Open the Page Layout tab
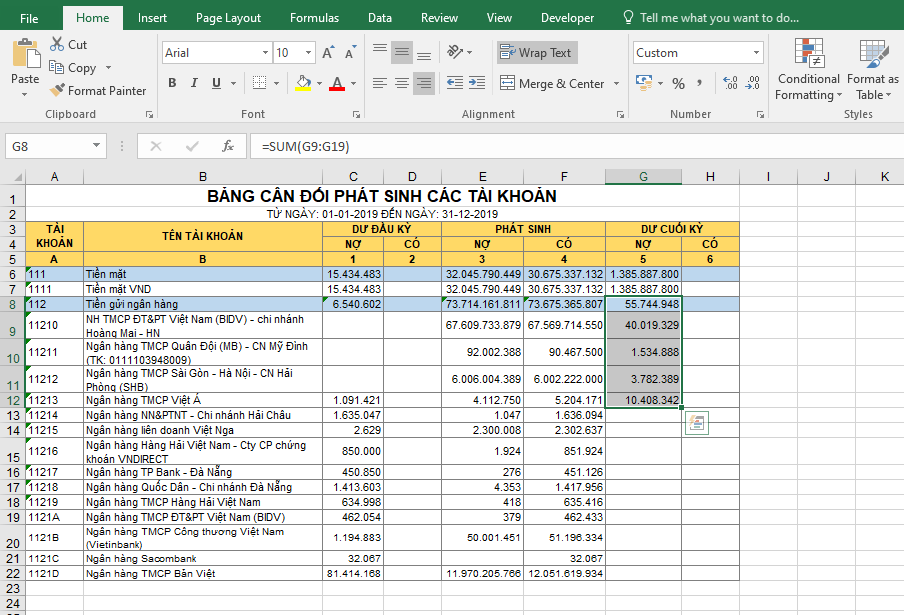This screenshot has width=904, height=615. tap(228, 18)
